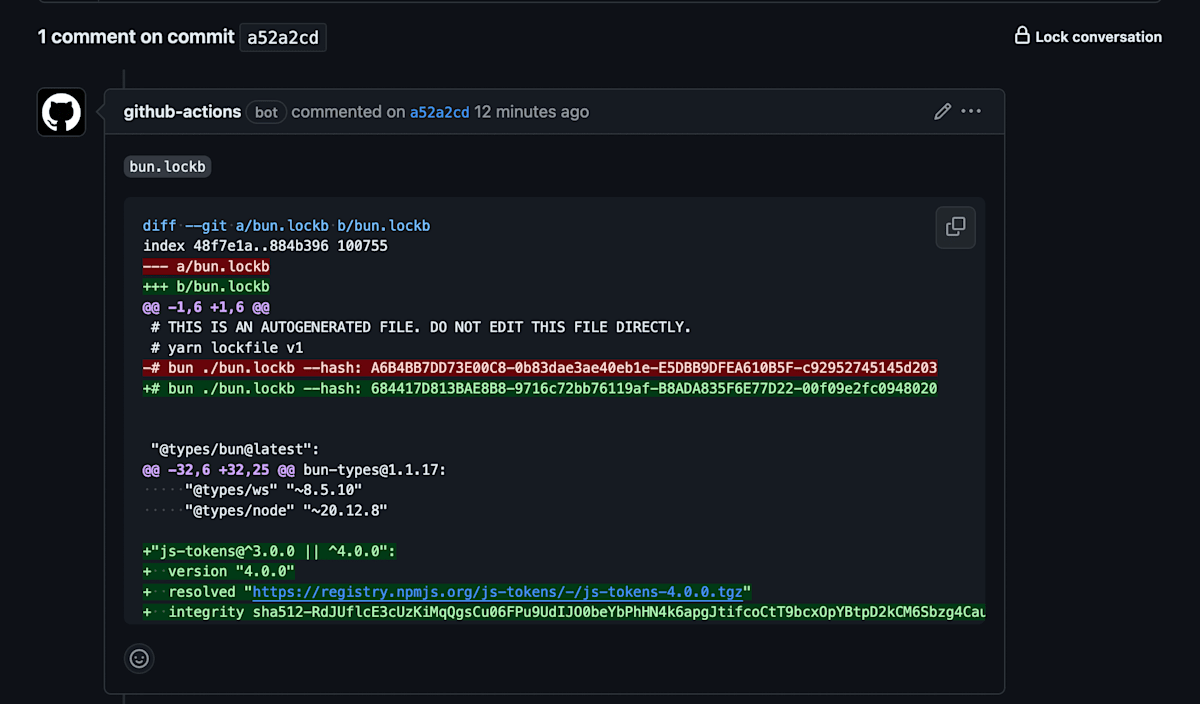Click the github-actions avatar icon
The width and height of the screenshot is (1200, 704).
[x=61, y=112]
